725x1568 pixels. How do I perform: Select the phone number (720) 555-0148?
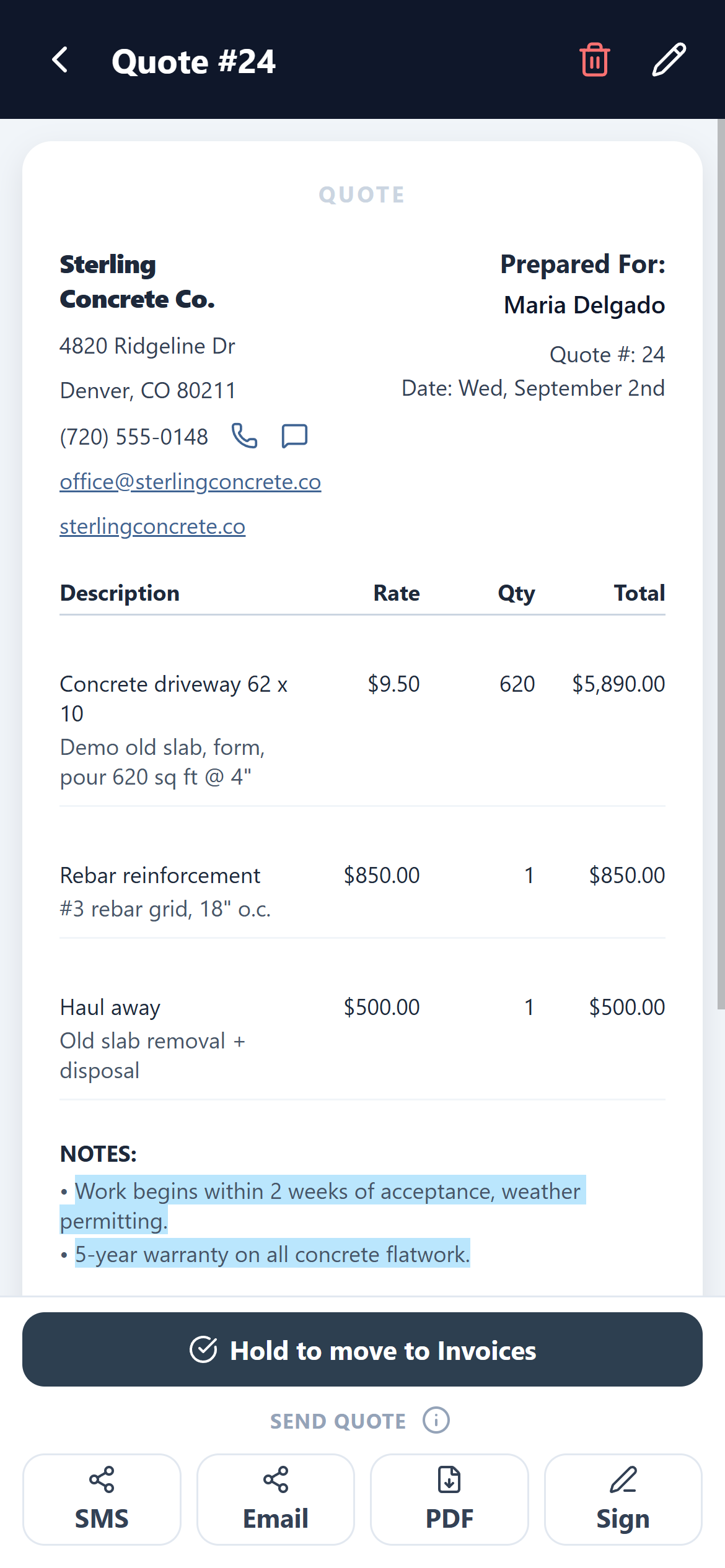tap(134, 437)
